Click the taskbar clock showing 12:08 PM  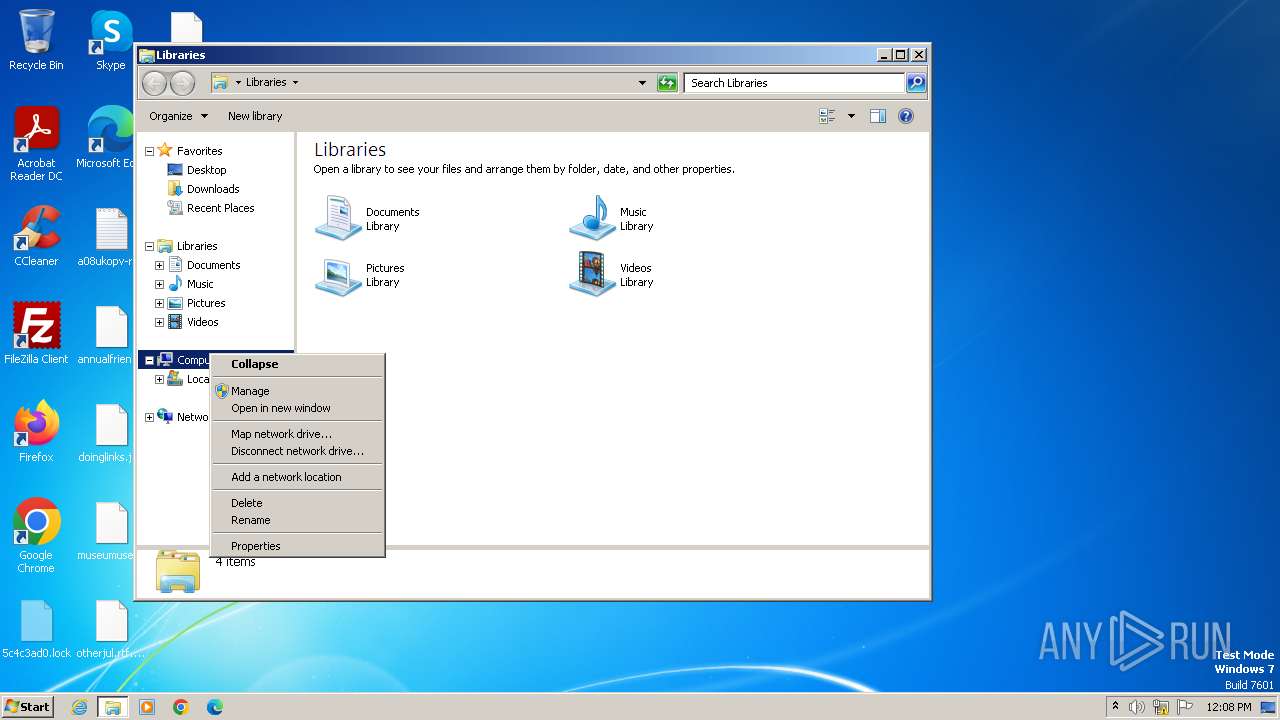1228,707
